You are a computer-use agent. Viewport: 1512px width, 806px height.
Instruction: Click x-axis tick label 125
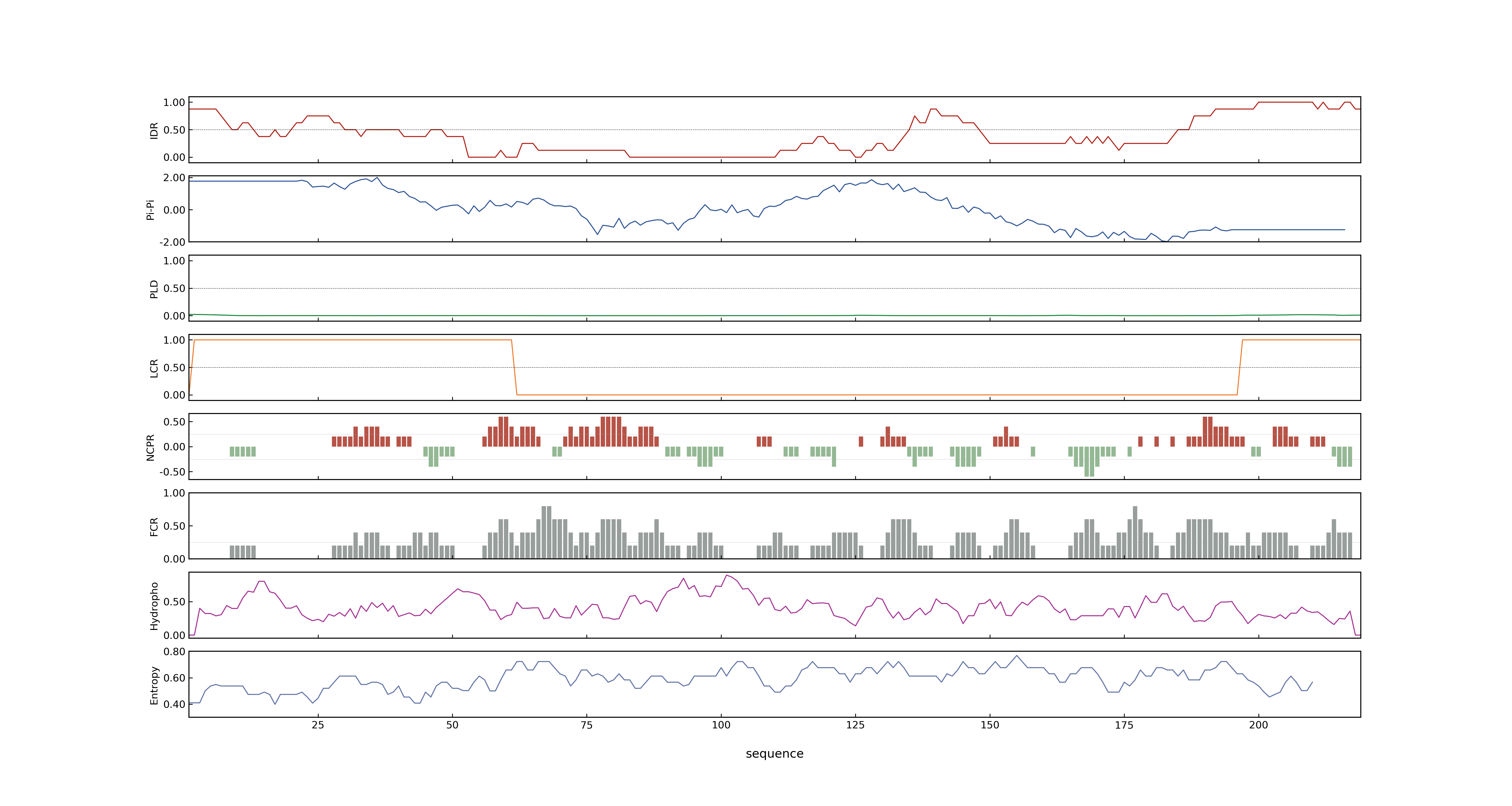coord(855,725)
